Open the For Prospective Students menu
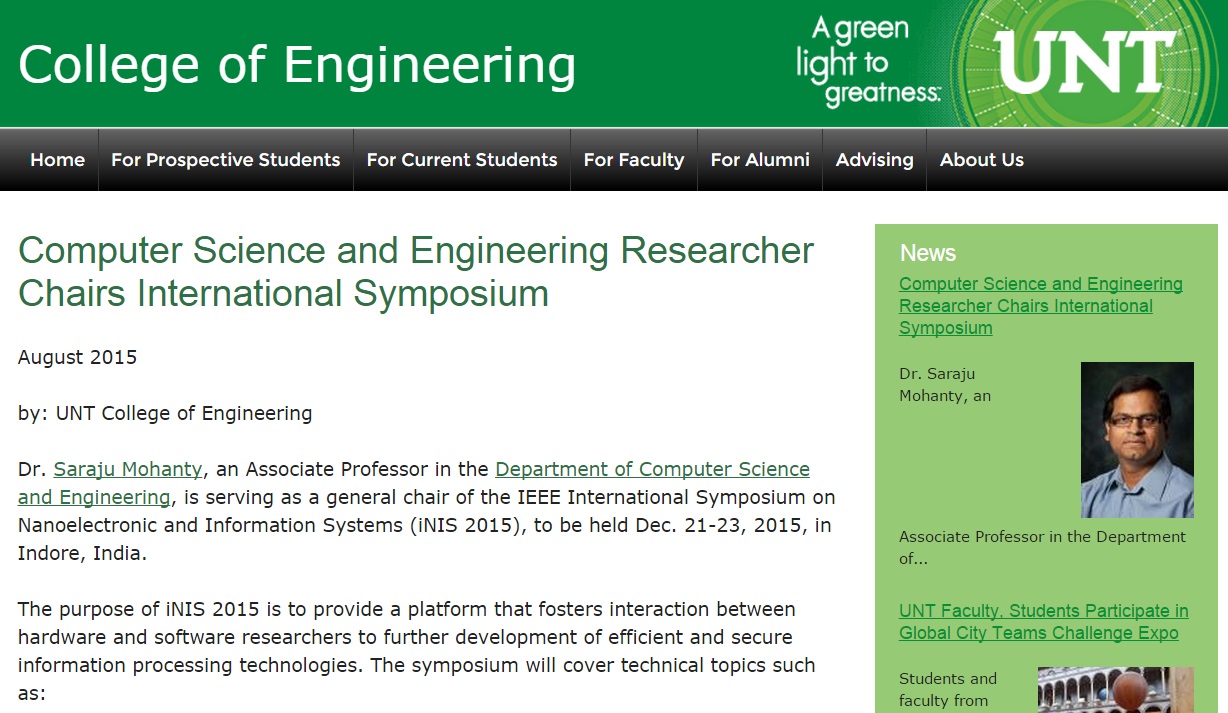Screen dimensions: 1228x713 (x=225, y=160)
